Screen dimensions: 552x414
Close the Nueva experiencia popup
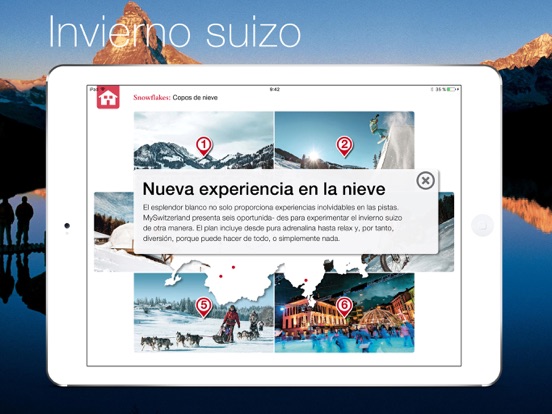(425, 181)
